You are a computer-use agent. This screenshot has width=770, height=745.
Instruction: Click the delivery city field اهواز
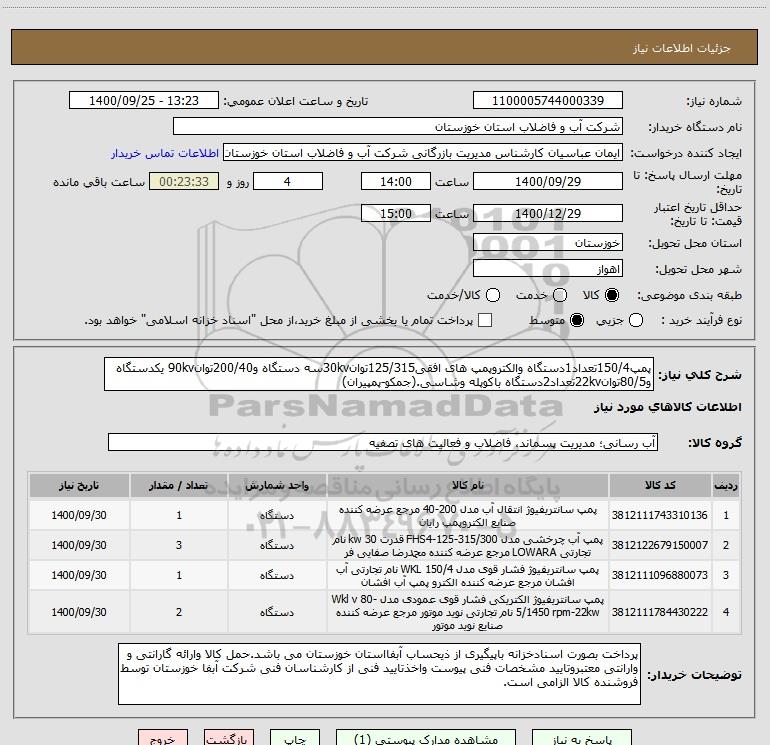(x=548, y=269)
